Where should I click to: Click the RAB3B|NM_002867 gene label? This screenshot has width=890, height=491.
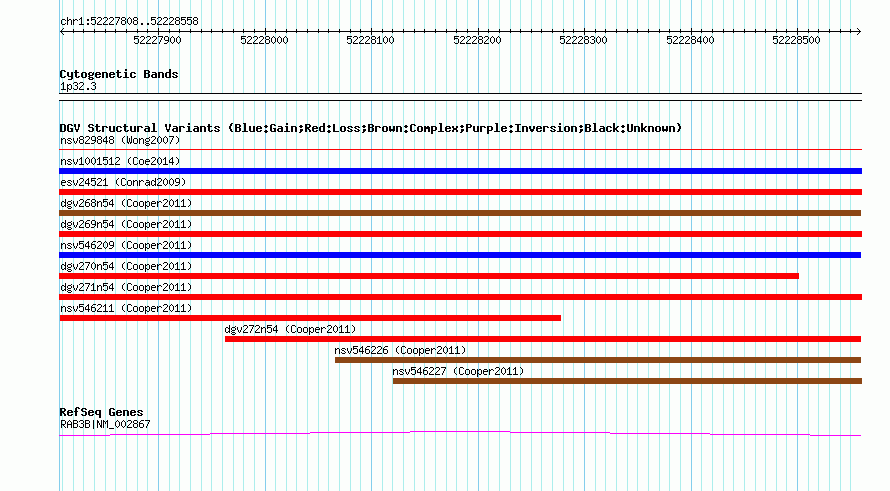(x=105, y=425)
